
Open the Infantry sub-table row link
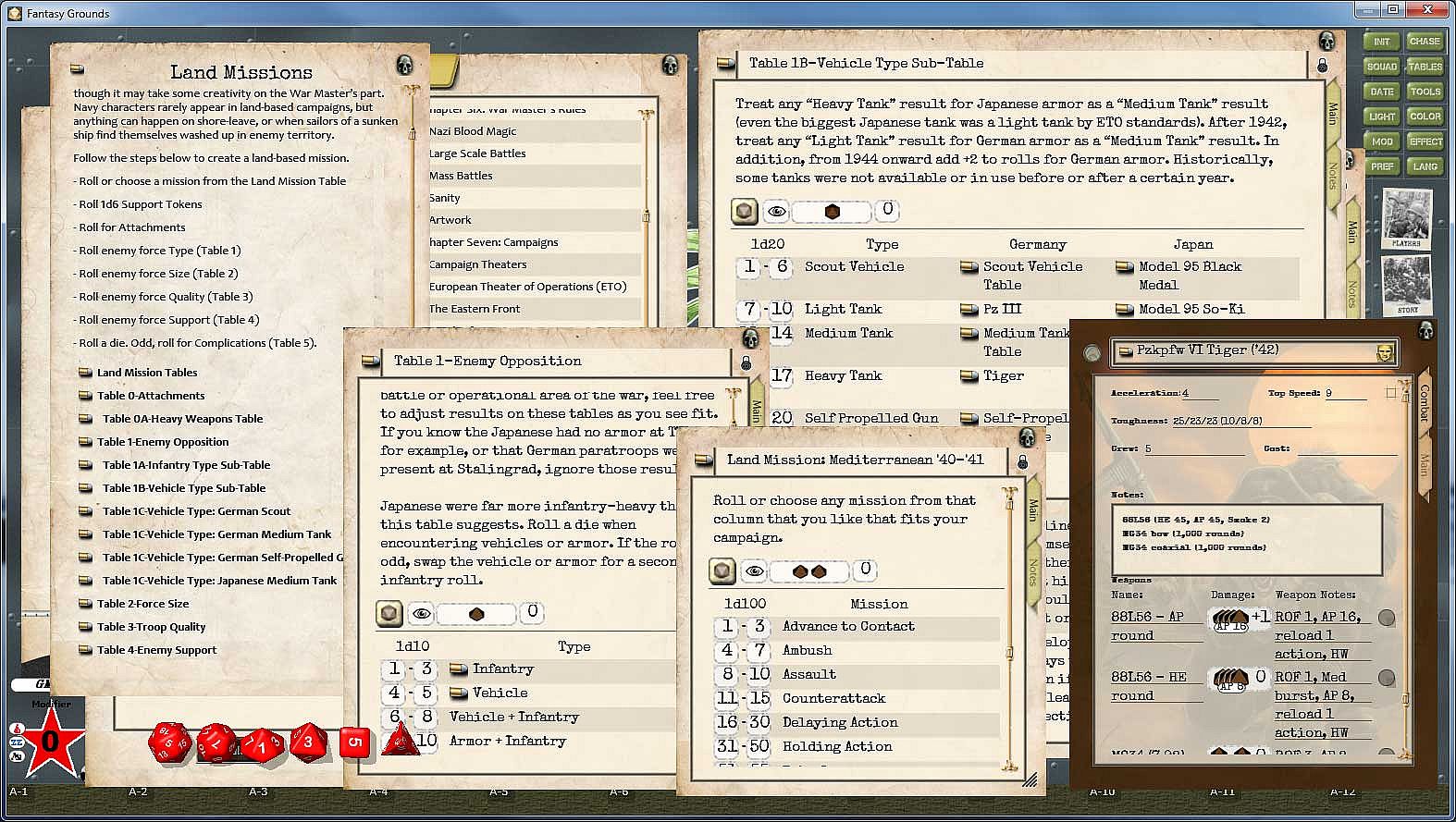(458, 669)
